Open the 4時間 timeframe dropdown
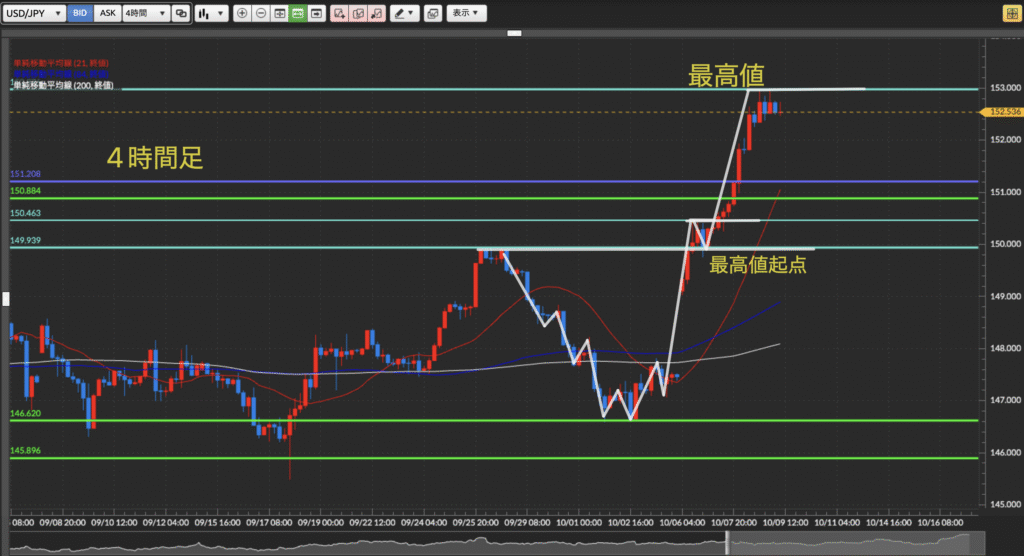1024x556 pixels. click(145, 14)
